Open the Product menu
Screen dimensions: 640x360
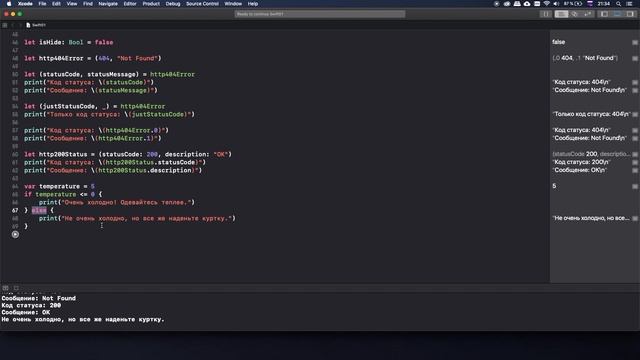[151, 4]
